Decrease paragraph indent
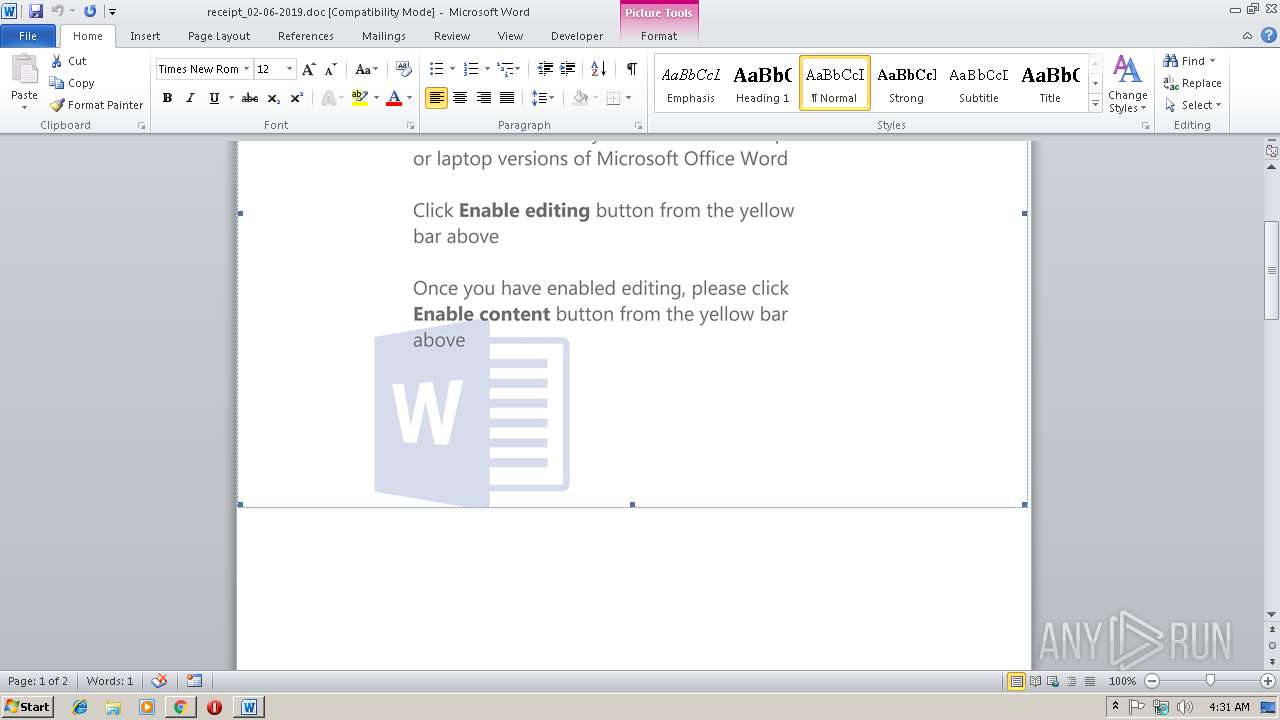This screenshot has height=720, width=1280. [x=545, y=69]
